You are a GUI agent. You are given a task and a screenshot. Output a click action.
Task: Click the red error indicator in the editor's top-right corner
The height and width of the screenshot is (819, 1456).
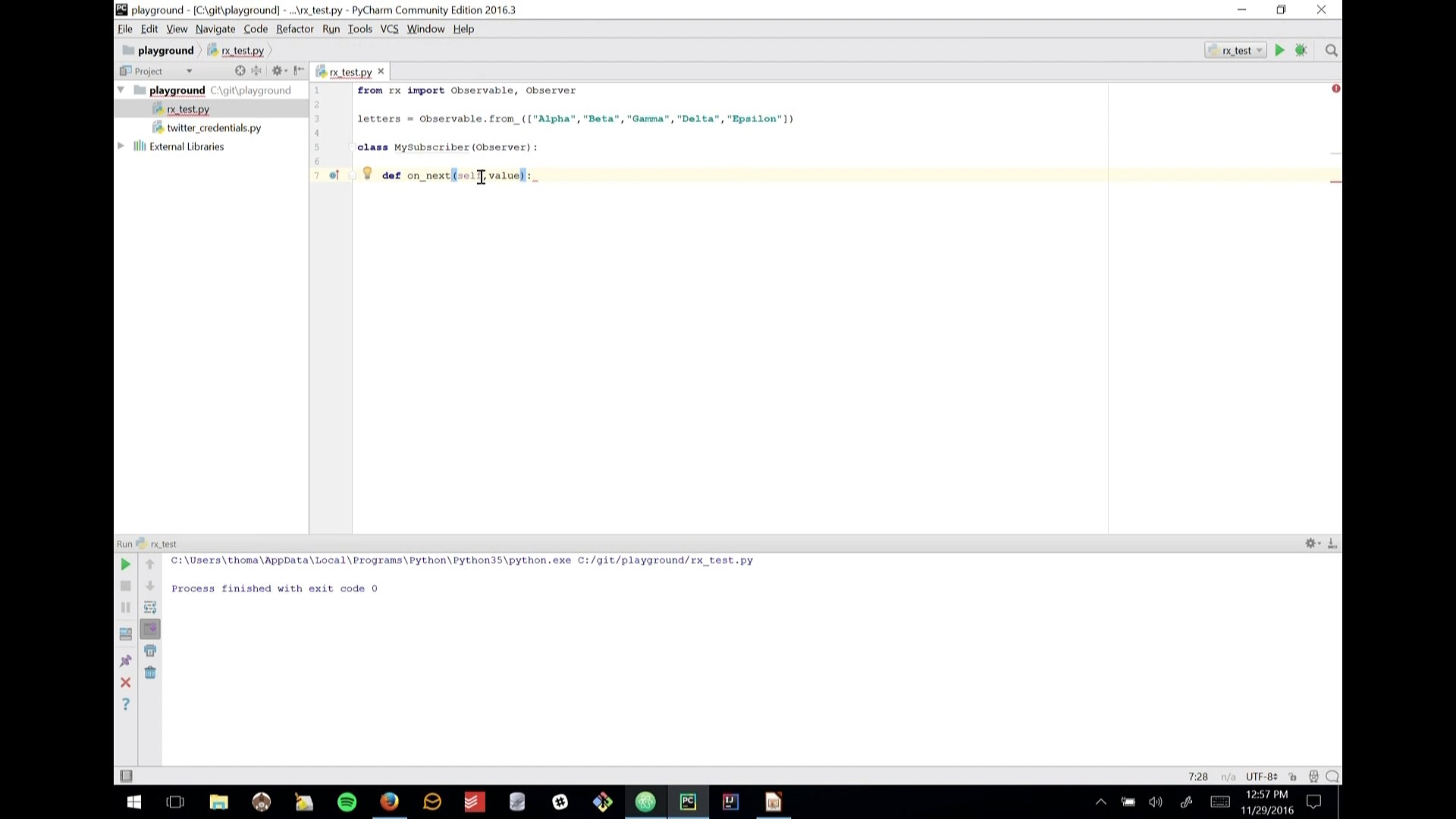click(x=1335, y=89)
